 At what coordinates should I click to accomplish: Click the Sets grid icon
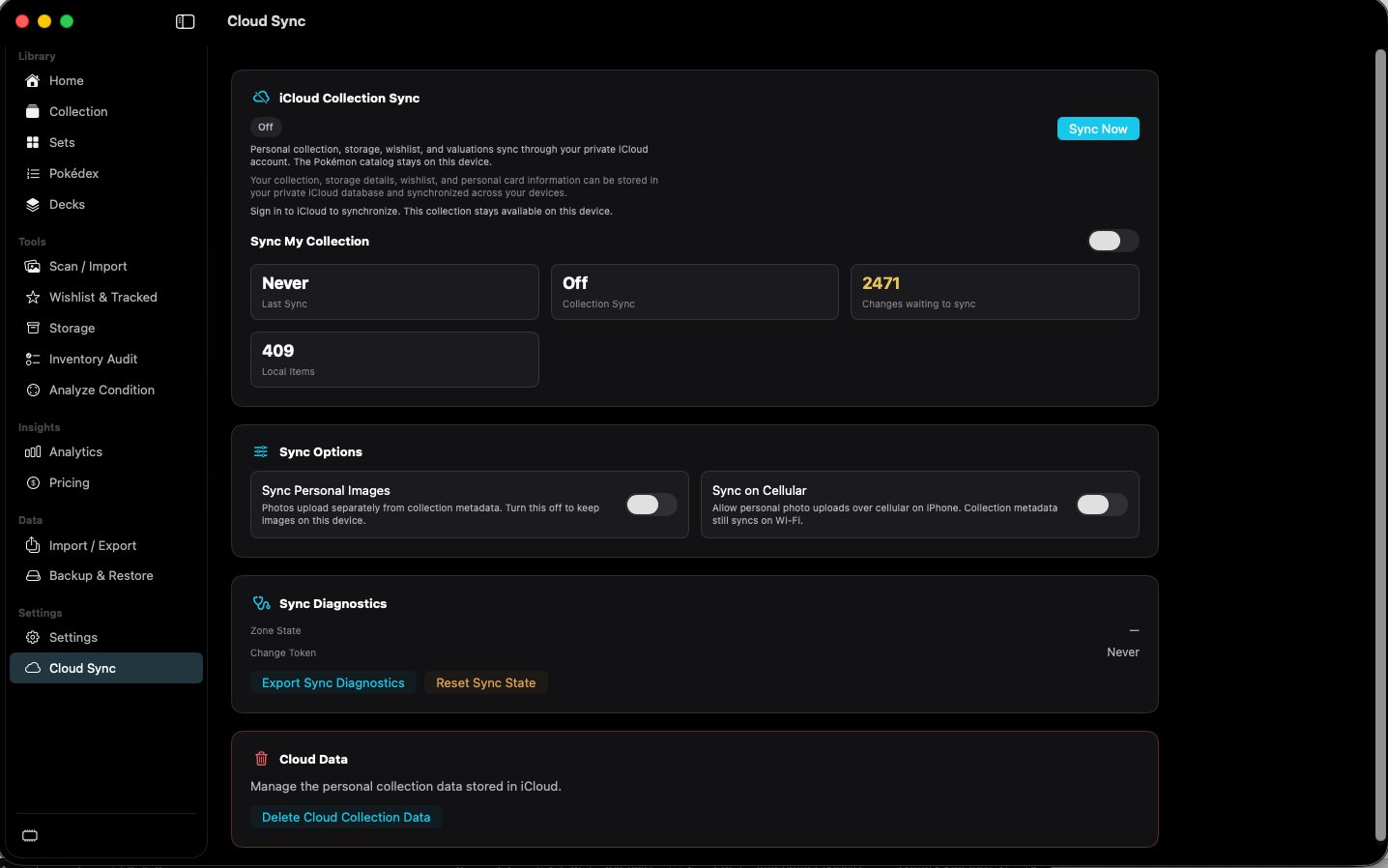[33, 142]
